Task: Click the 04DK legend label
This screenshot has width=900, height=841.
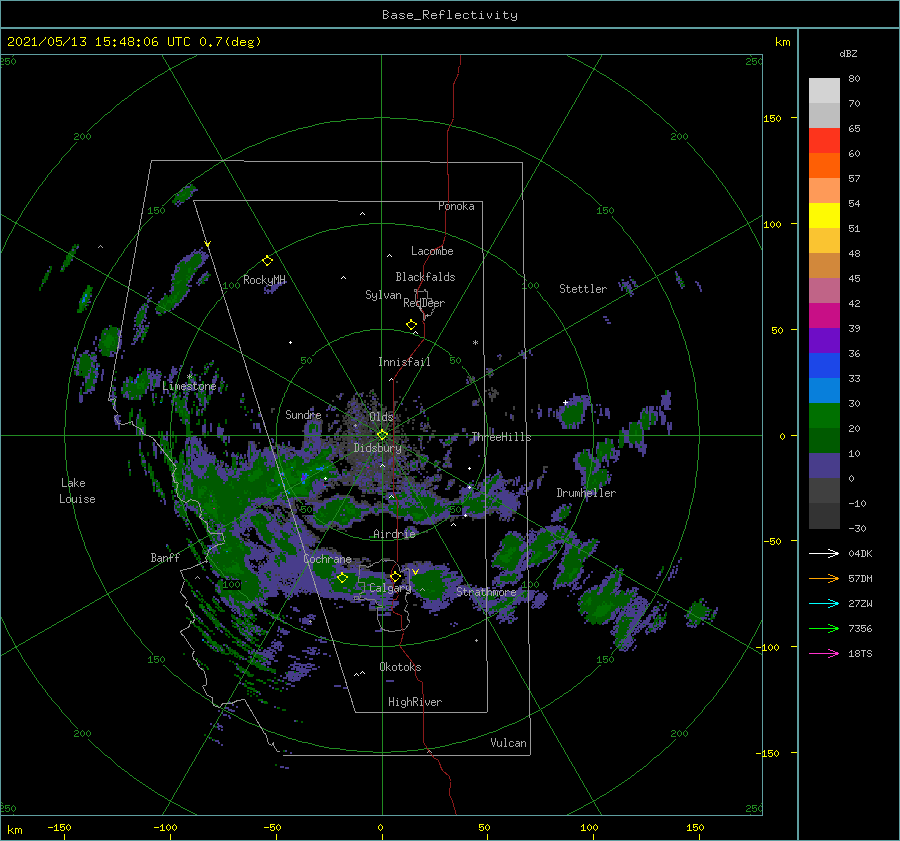Action: coord(860,553)
